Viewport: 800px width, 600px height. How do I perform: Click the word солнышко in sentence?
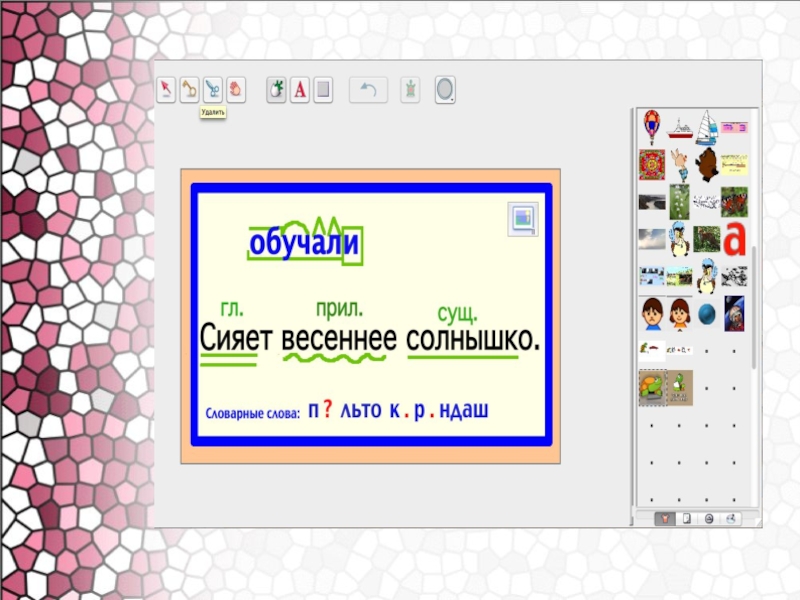469,339
